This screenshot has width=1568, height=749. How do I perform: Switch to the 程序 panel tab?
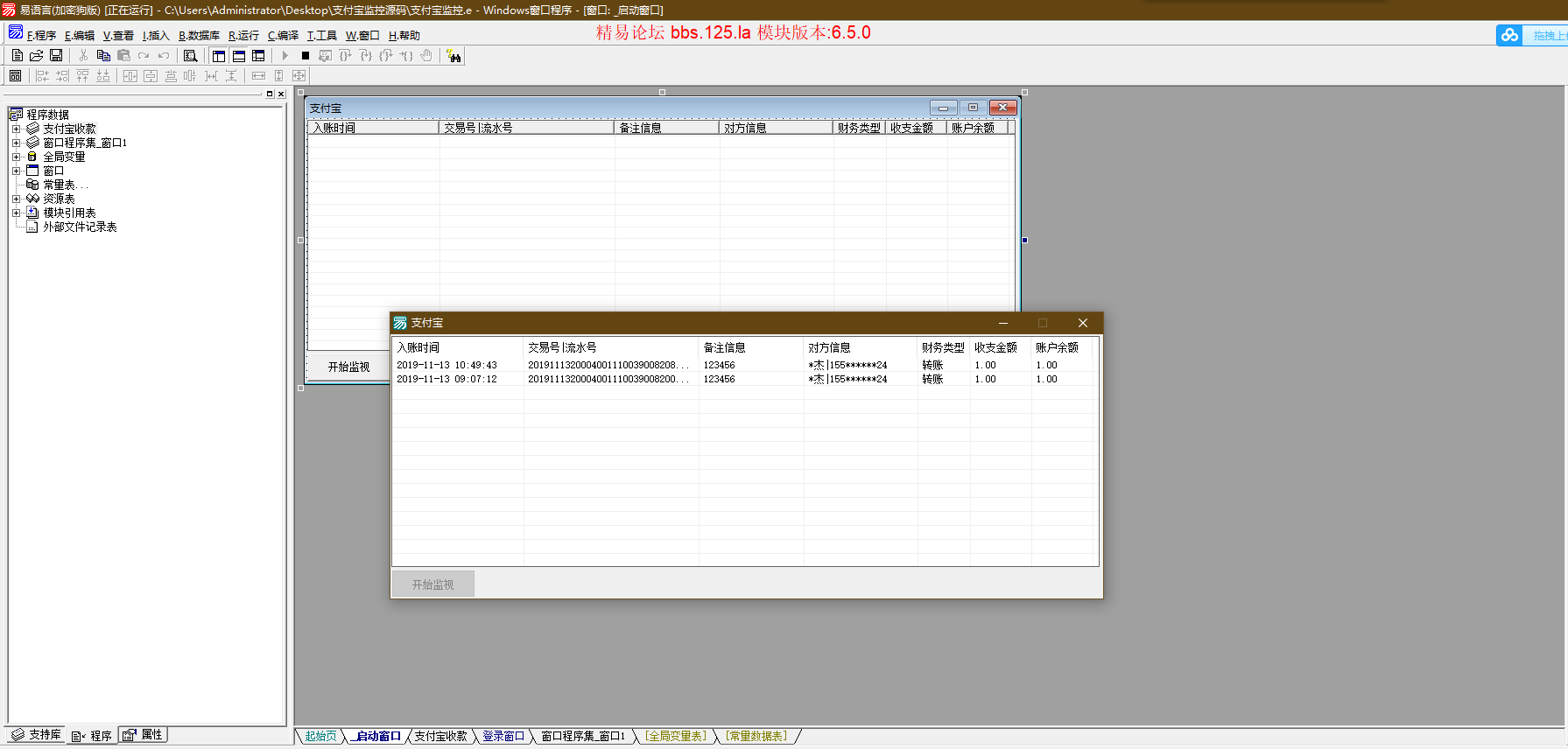92,735
